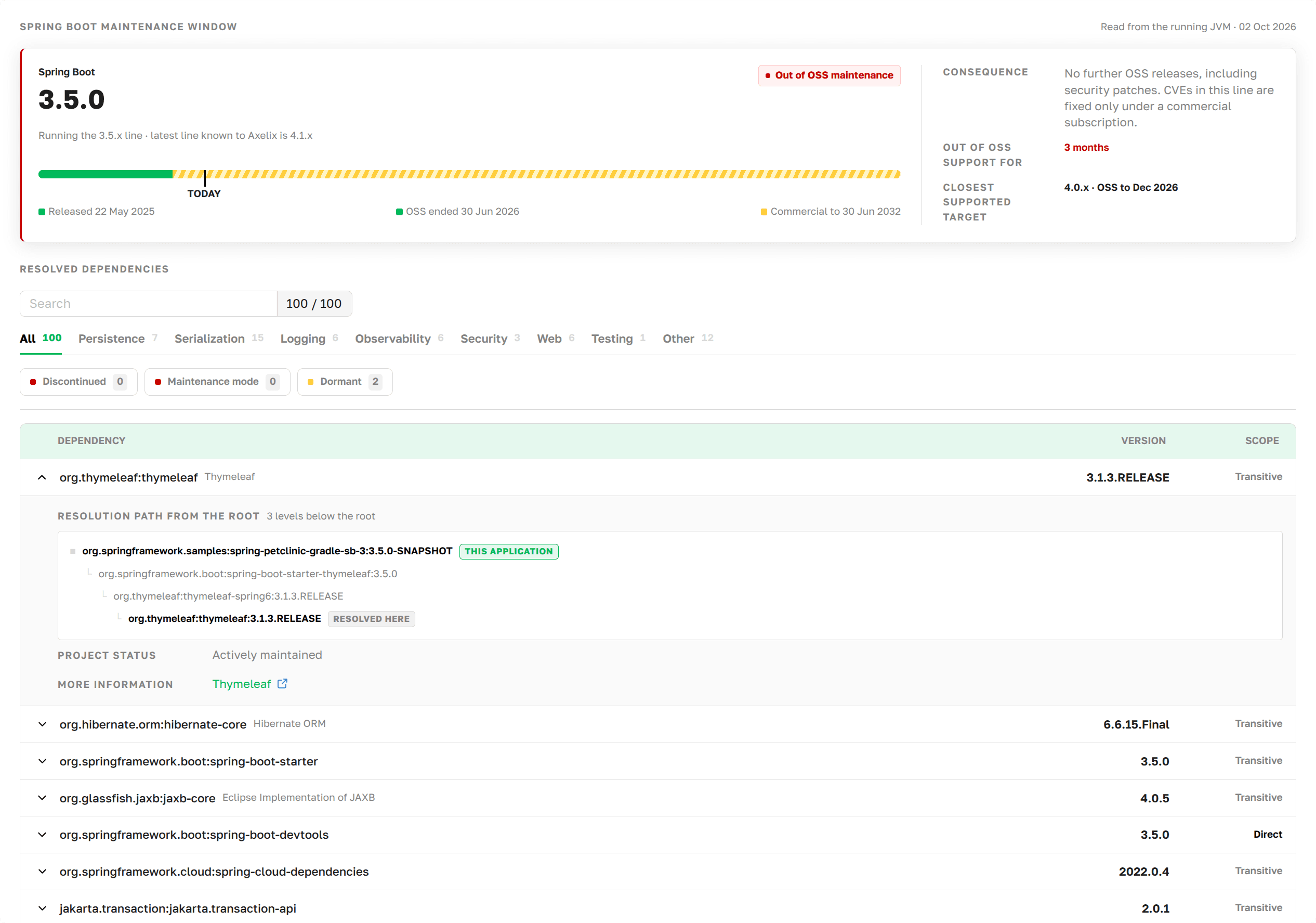
Task: Click the 6.6.15.Final version cell
Action: click(1136, 724)
